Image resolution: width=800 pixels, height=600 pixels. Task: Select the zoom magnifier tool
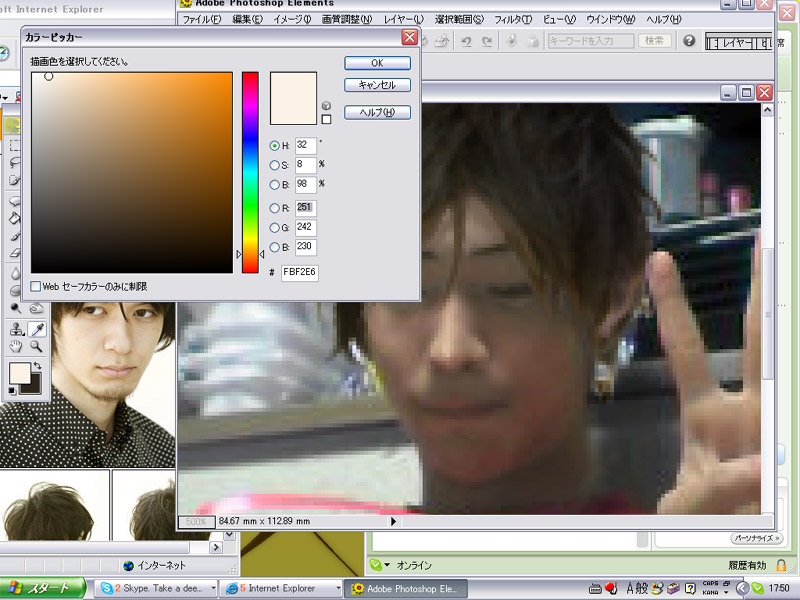36,347
